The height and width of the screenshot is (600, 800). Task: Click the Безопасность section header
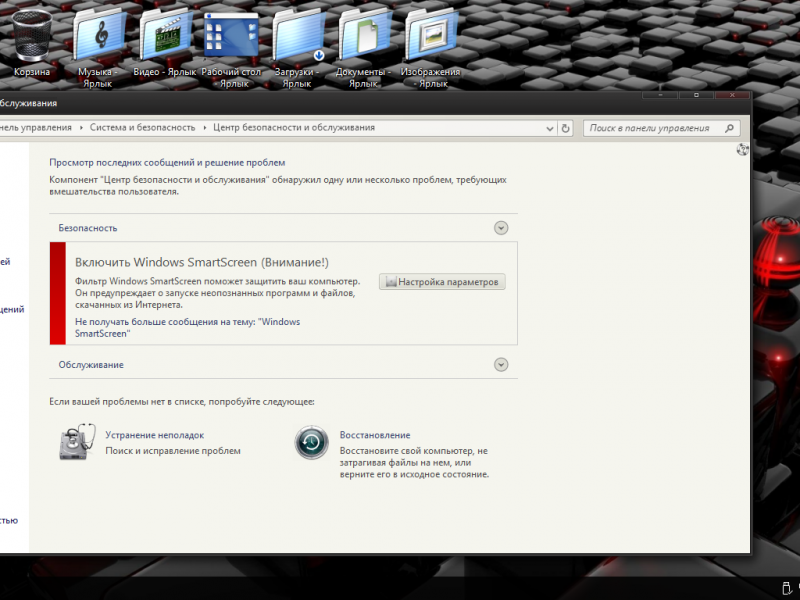point(88,228)
